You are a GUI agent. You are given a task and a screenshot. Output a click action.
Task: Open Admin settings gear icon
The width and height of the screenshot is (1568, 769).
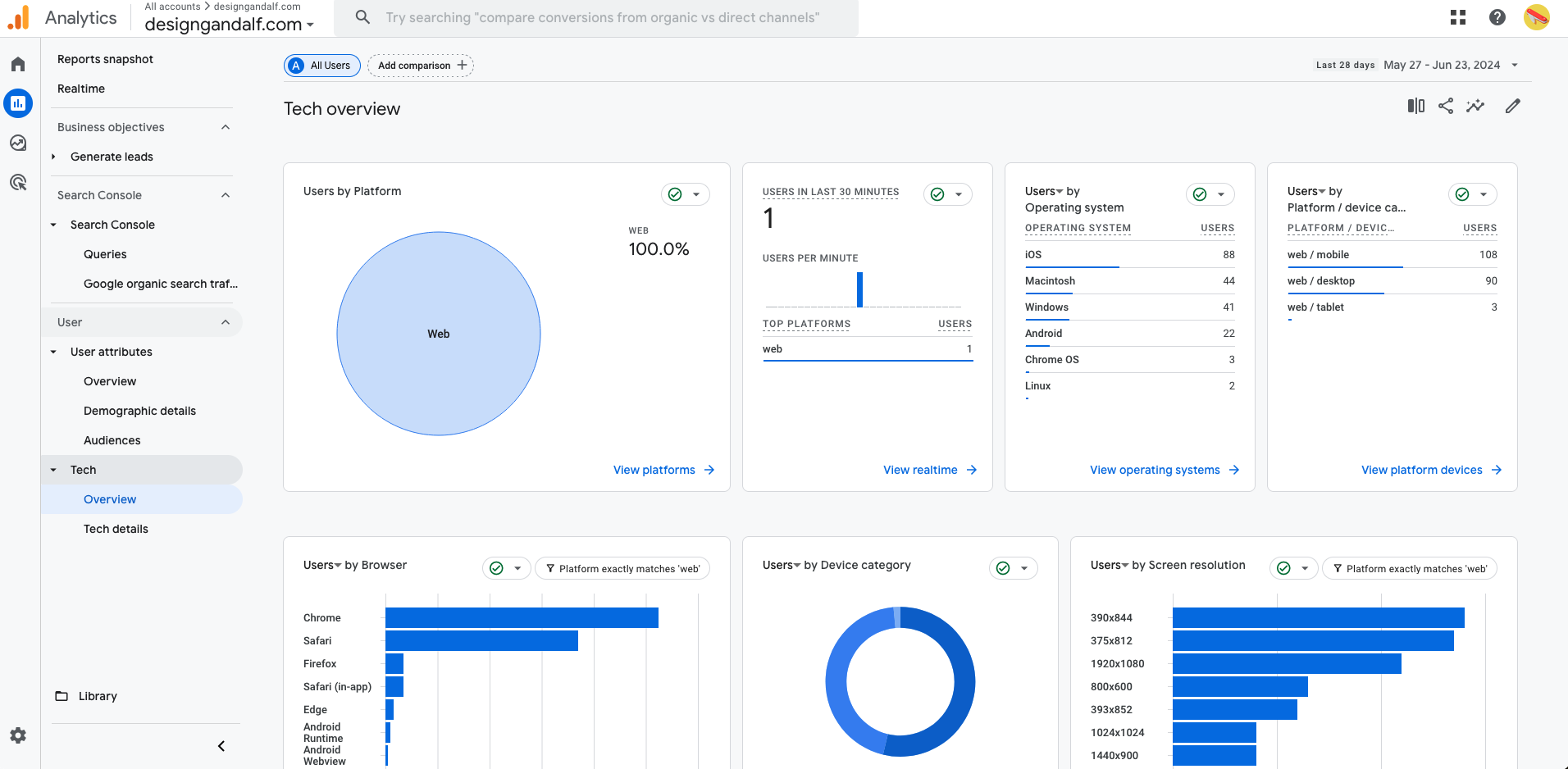(x=18, y=735)
